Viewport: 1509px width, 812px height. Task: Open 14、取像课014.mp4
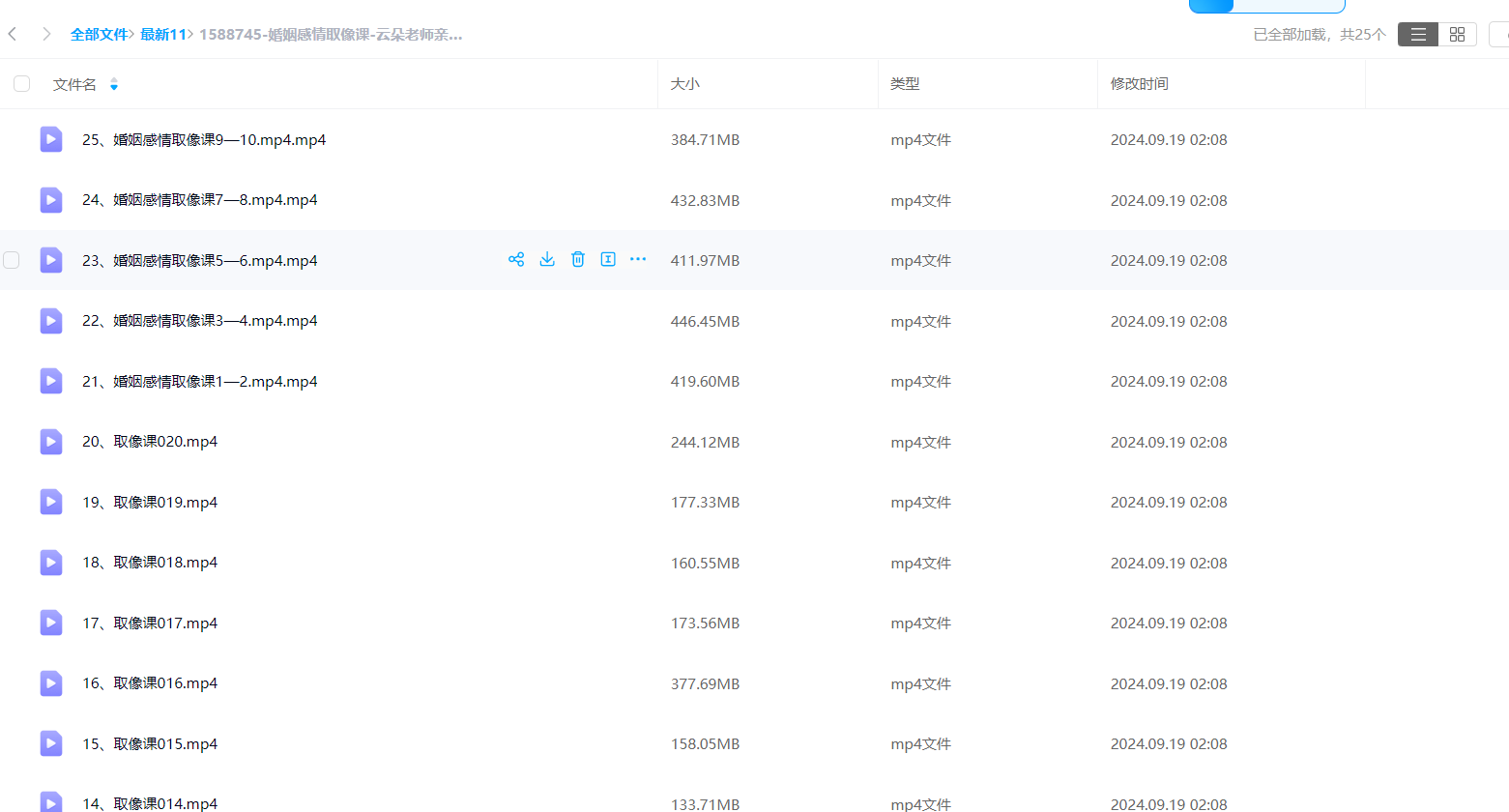pos(150,803)
